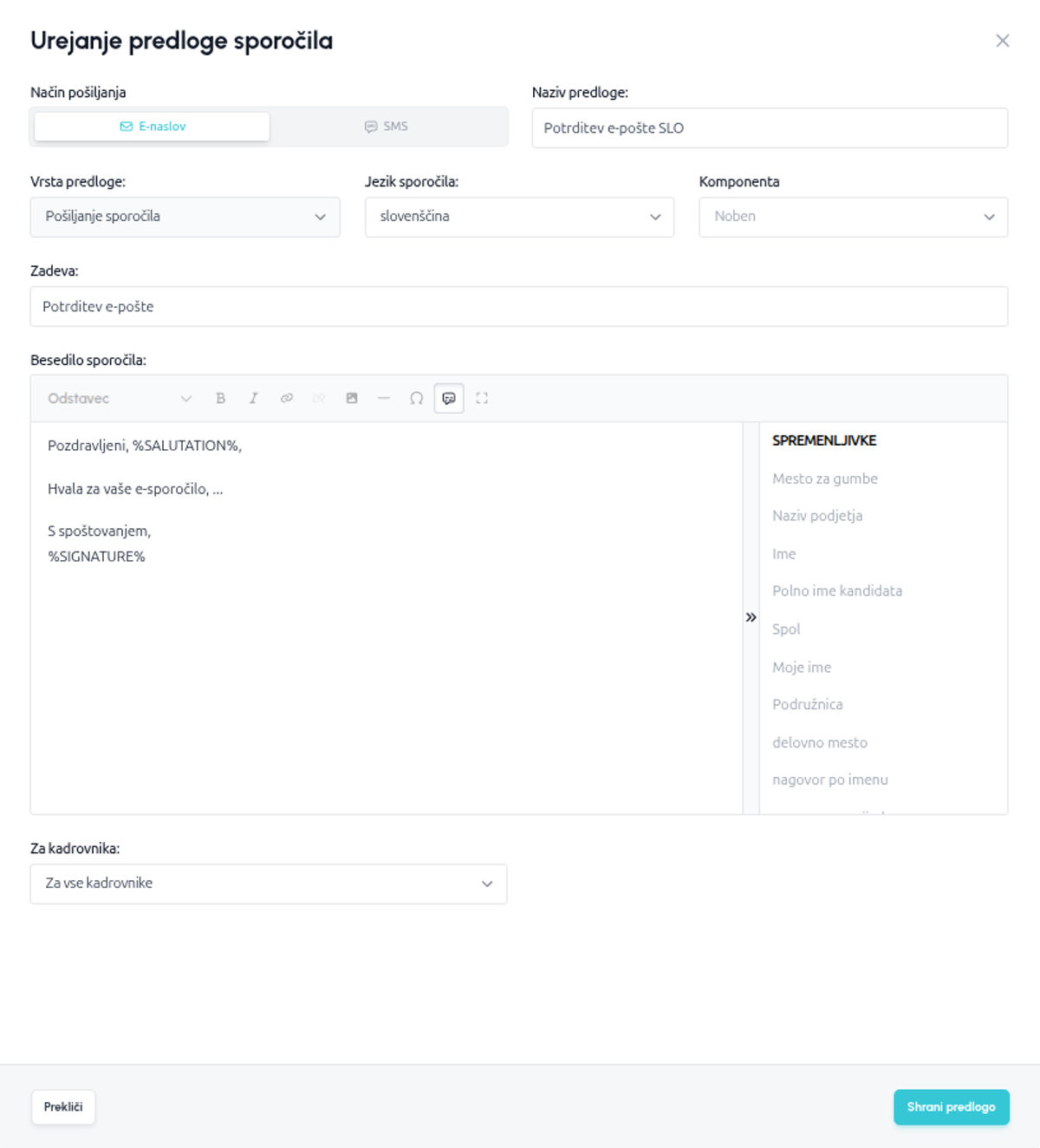
Task: Click the 'Hvala za vaše e-sporočilo, ...' line
Action: point(135,489)
